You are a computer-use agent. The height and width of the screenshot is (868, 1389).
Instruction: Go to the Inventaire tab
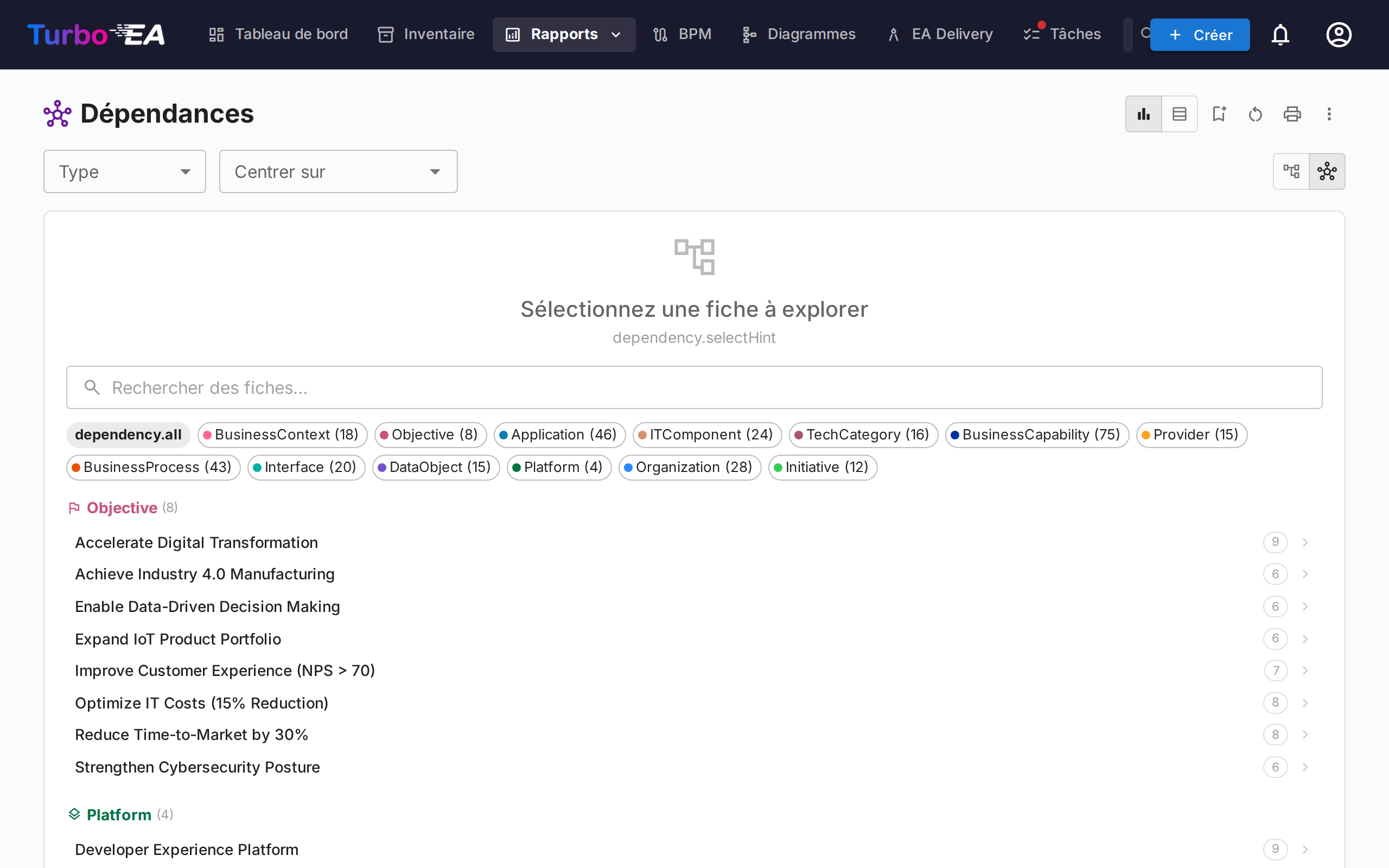tap(425, 34)
